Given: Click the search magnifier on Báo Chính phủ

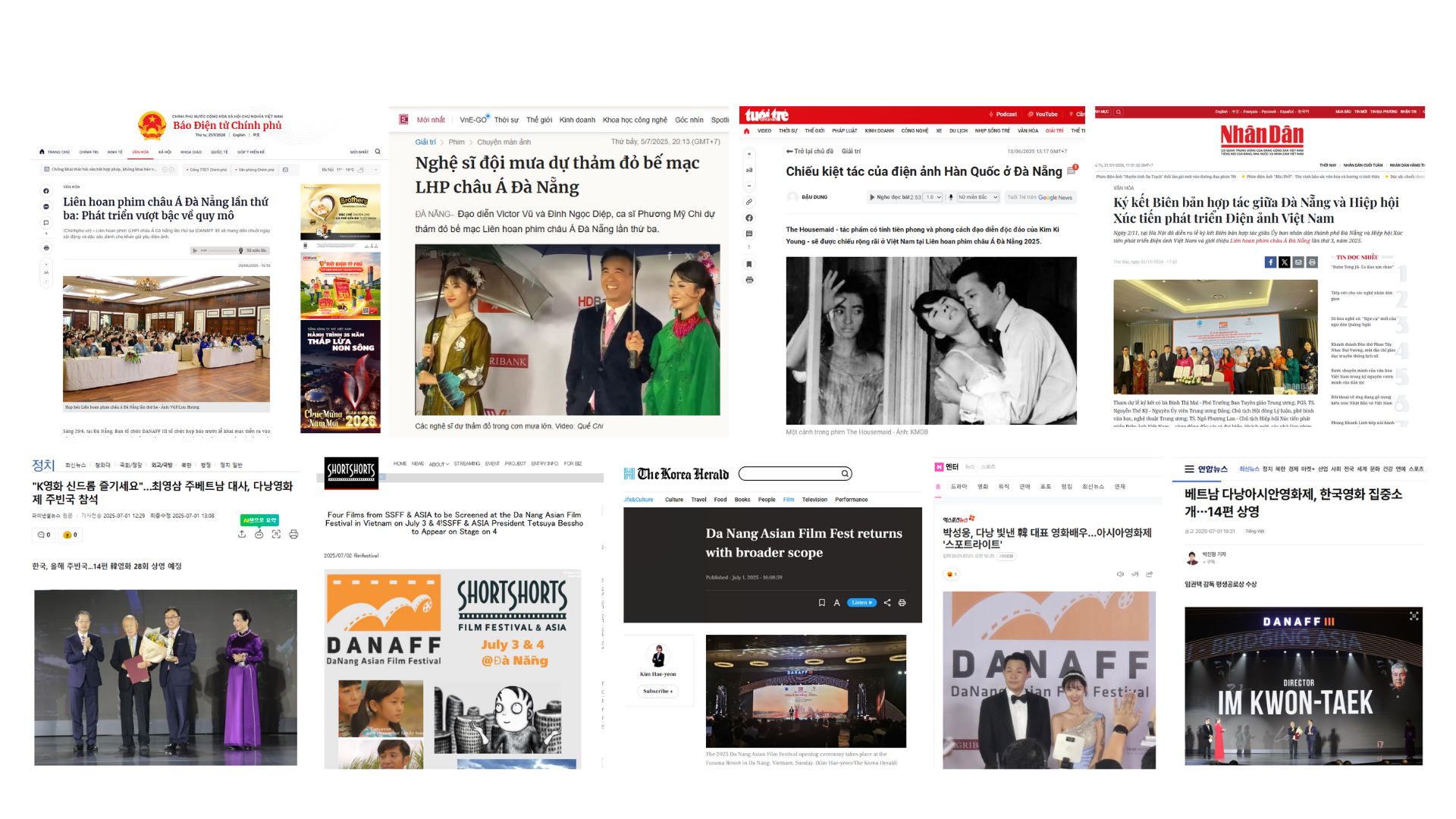Looking at the screenshot, I should pyautogui.click(x=378, y=152).
